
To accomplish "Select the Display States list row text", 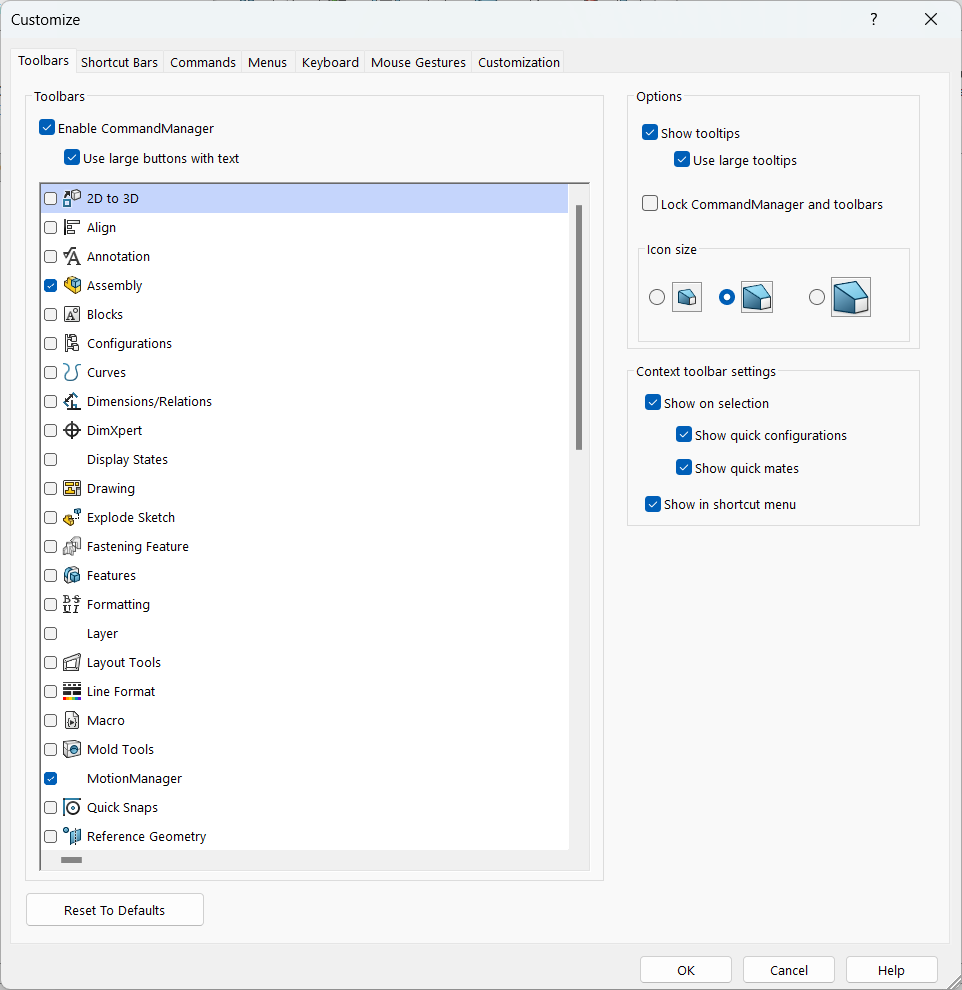I will click(x=128, y=460).
